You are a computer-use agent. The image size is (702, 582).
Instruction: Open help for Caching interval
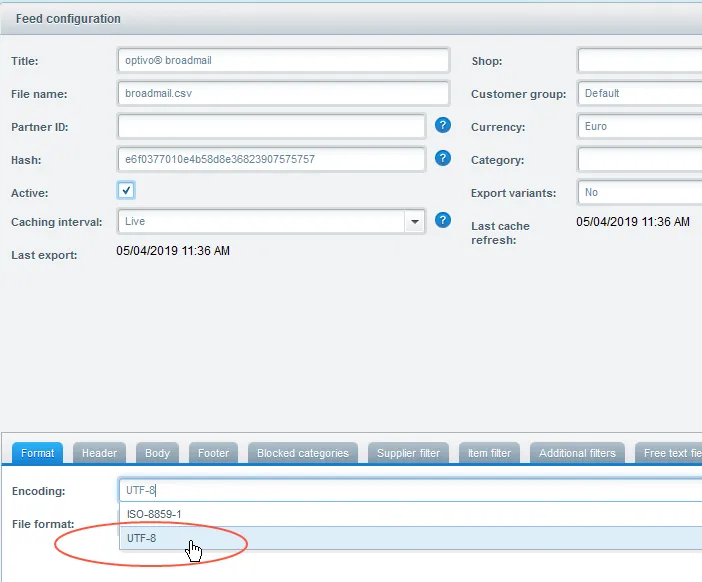click(442, 220)
